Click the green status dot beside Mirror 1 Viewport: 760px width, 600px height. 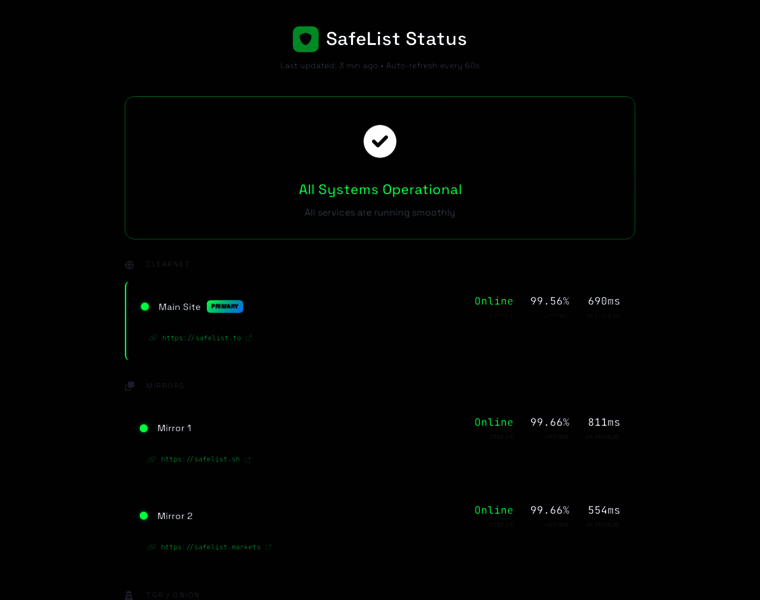tap(144, 428)
